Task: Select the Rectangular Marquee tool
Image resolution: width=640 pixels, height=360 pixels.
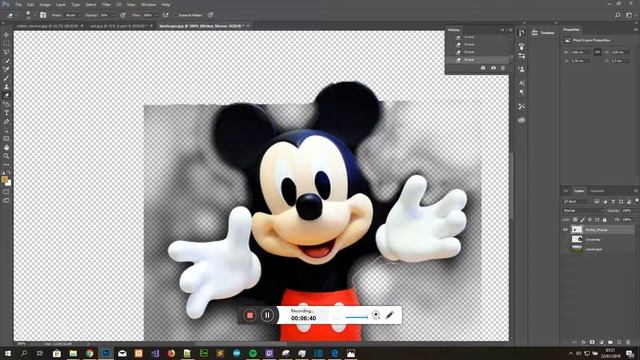Action: (6, 43)
